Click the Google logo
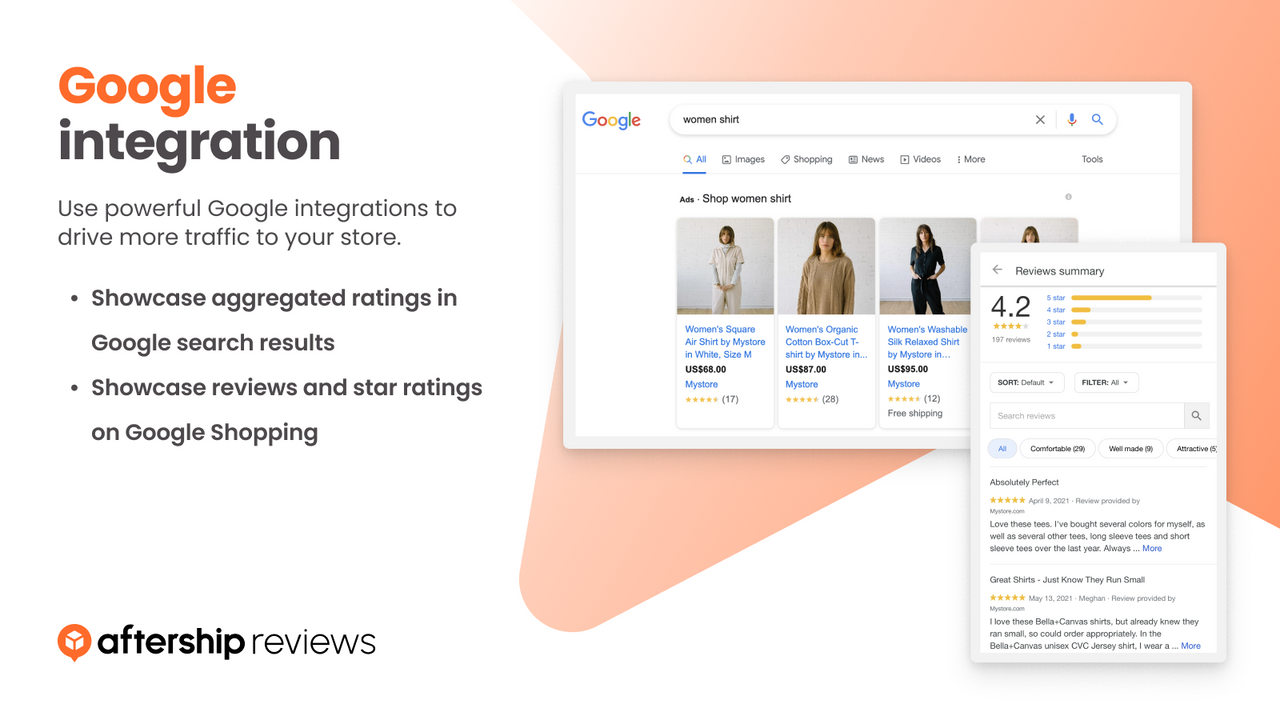The width and height of the screenshot is (1280, 720). click(611, 119)
